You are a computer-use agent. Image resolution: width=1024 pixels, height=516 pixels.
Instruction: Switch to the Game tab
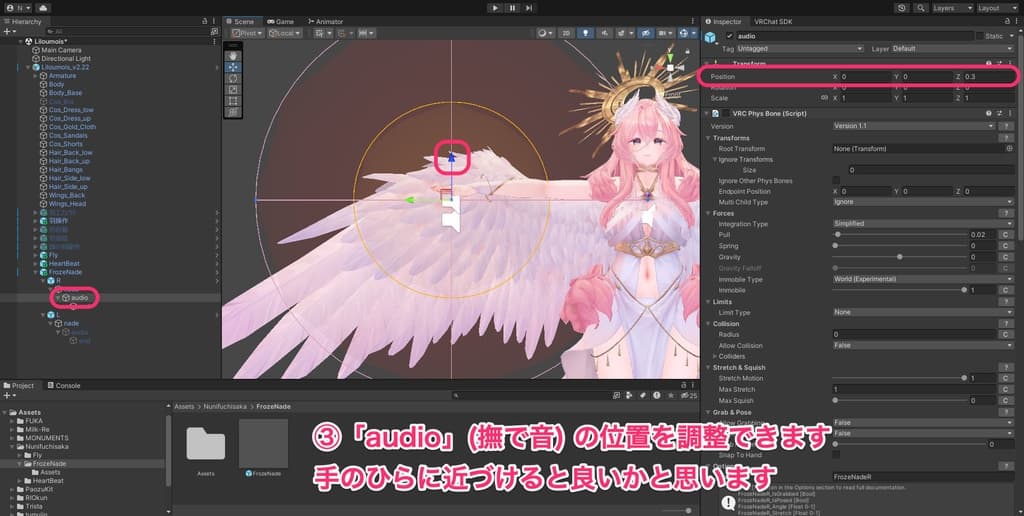280,22
